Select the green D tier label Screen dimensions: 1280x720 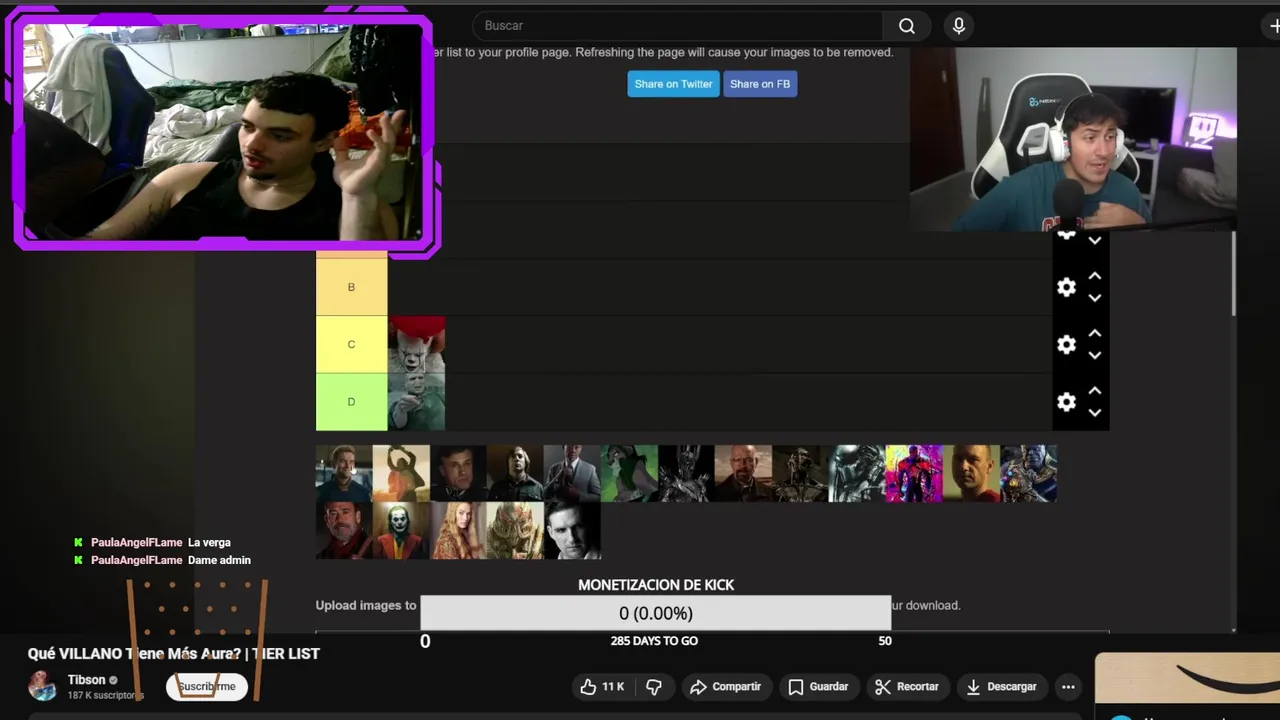351,402
